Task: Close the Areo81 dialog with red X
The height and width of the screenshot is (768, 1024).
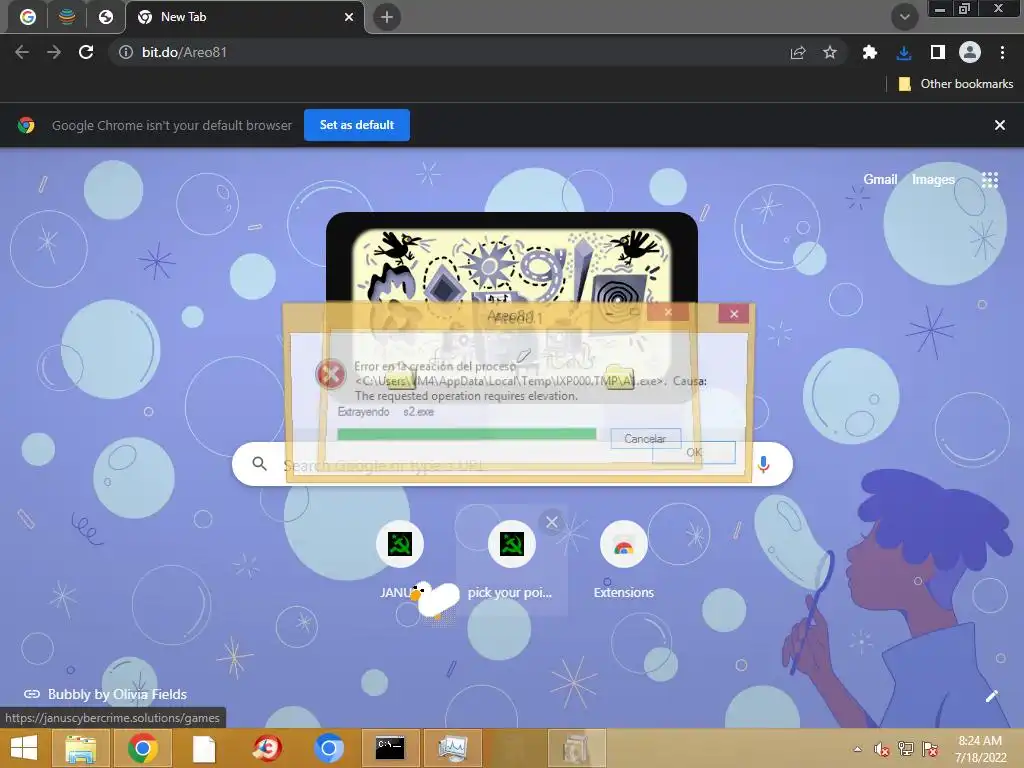Action: [x=733, y=313]
